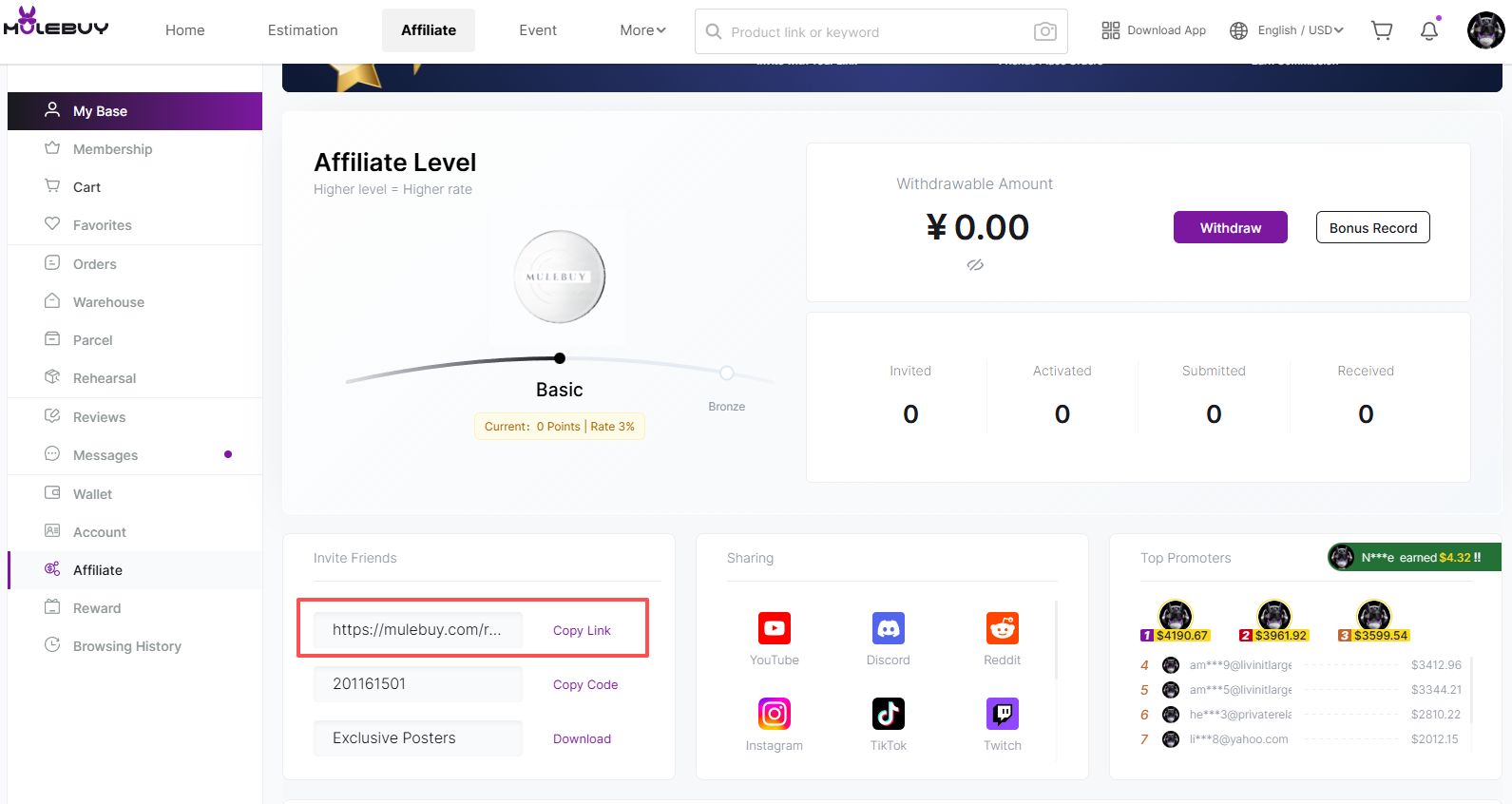Click the invite code 201161501 field
The height and width of the screenshot is (804, 1512).
click(x=418, y=683)
